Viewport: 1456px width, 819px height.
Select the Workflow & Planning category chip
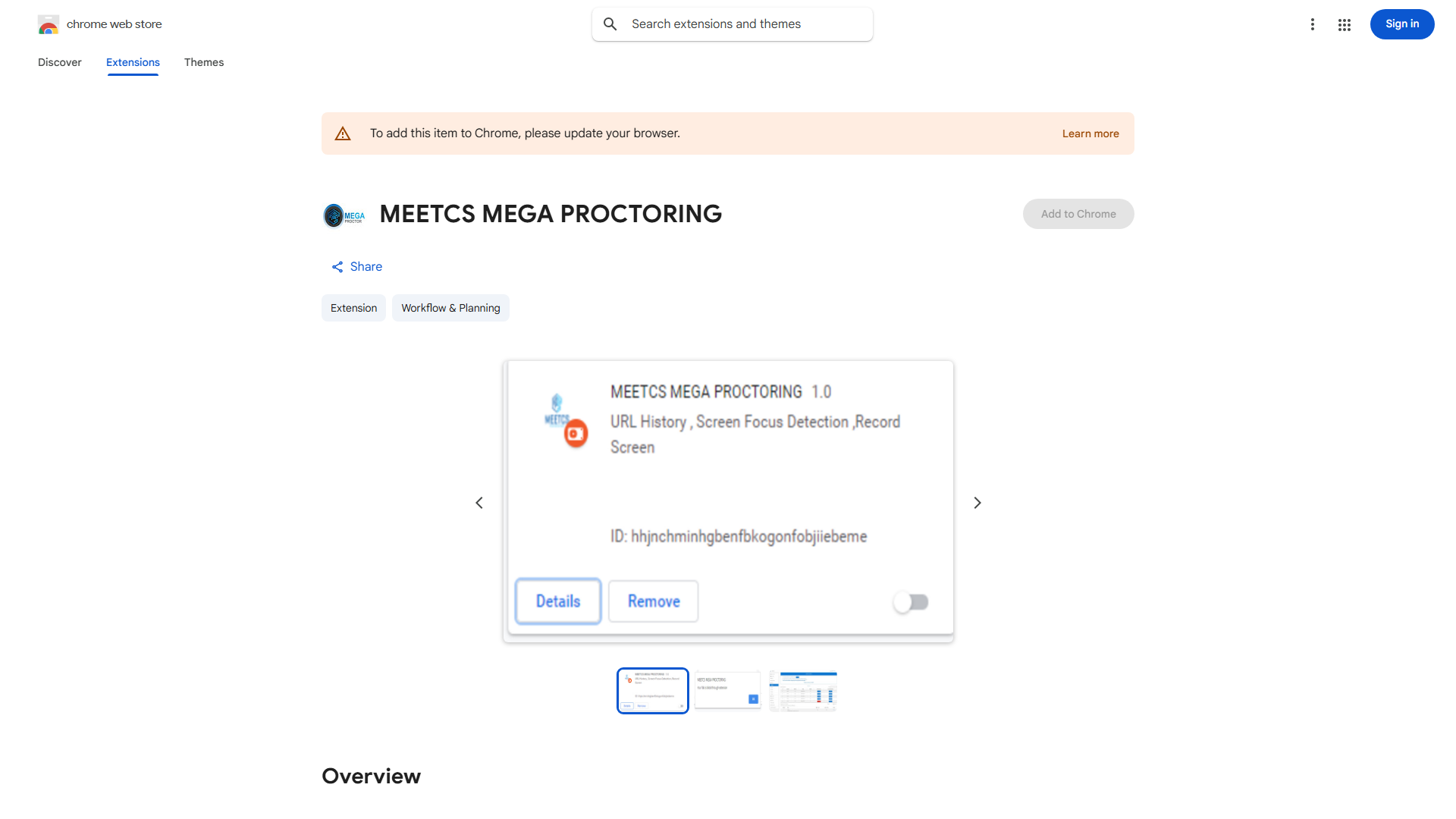pos(450,308)
